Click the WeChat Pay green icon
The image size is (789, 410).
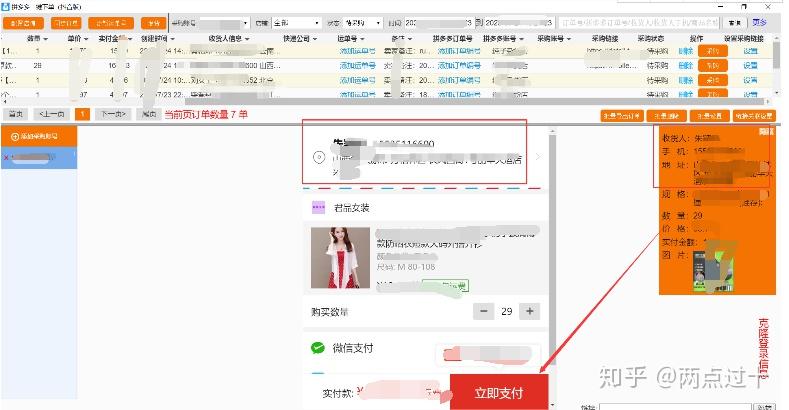[318, 348]
